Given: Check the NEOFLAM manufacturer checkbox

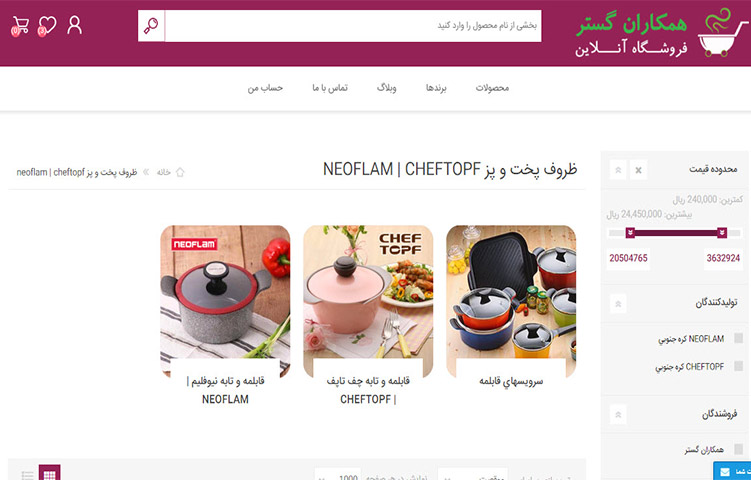Looking at the screenshot, I should 739,338.
